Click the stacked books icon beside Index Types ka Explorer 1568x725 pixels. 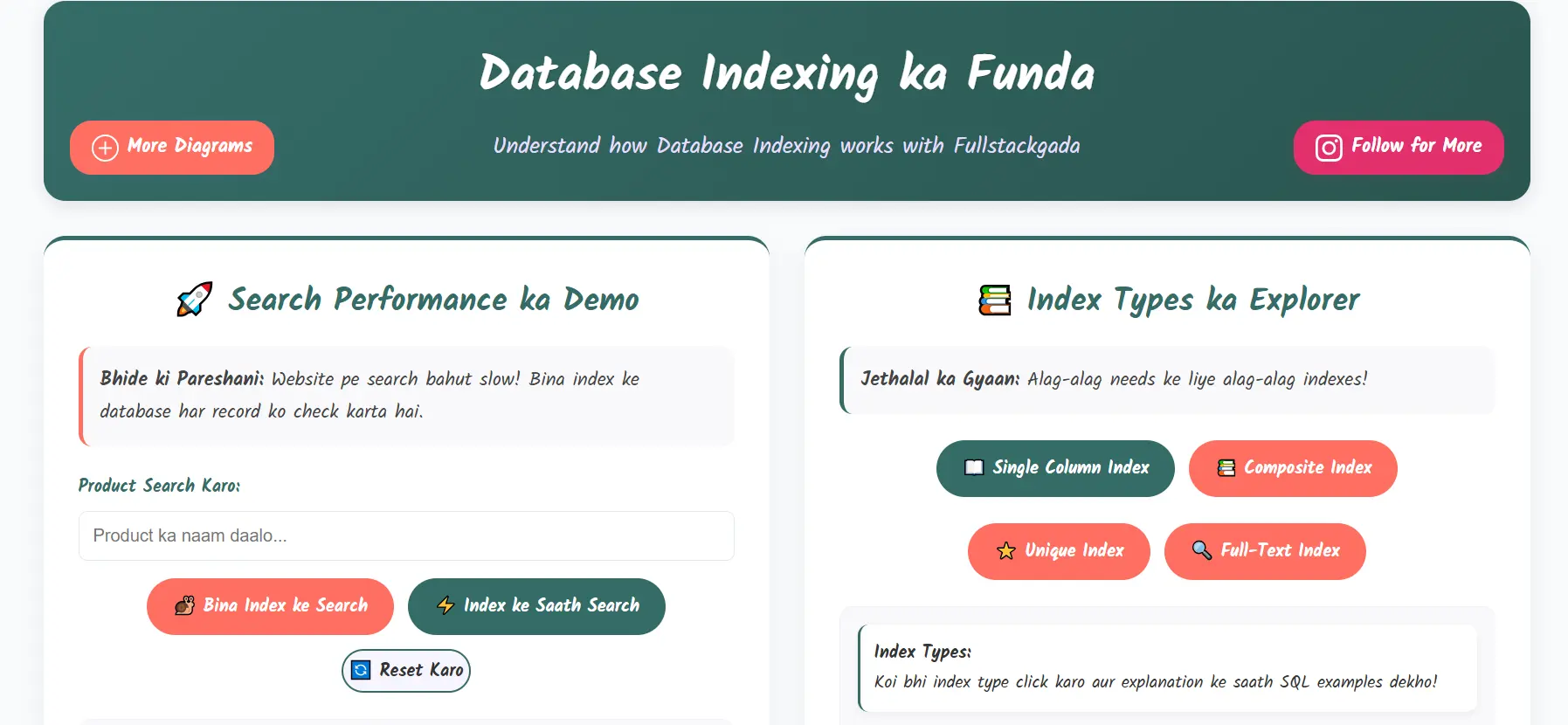point(995,300)
